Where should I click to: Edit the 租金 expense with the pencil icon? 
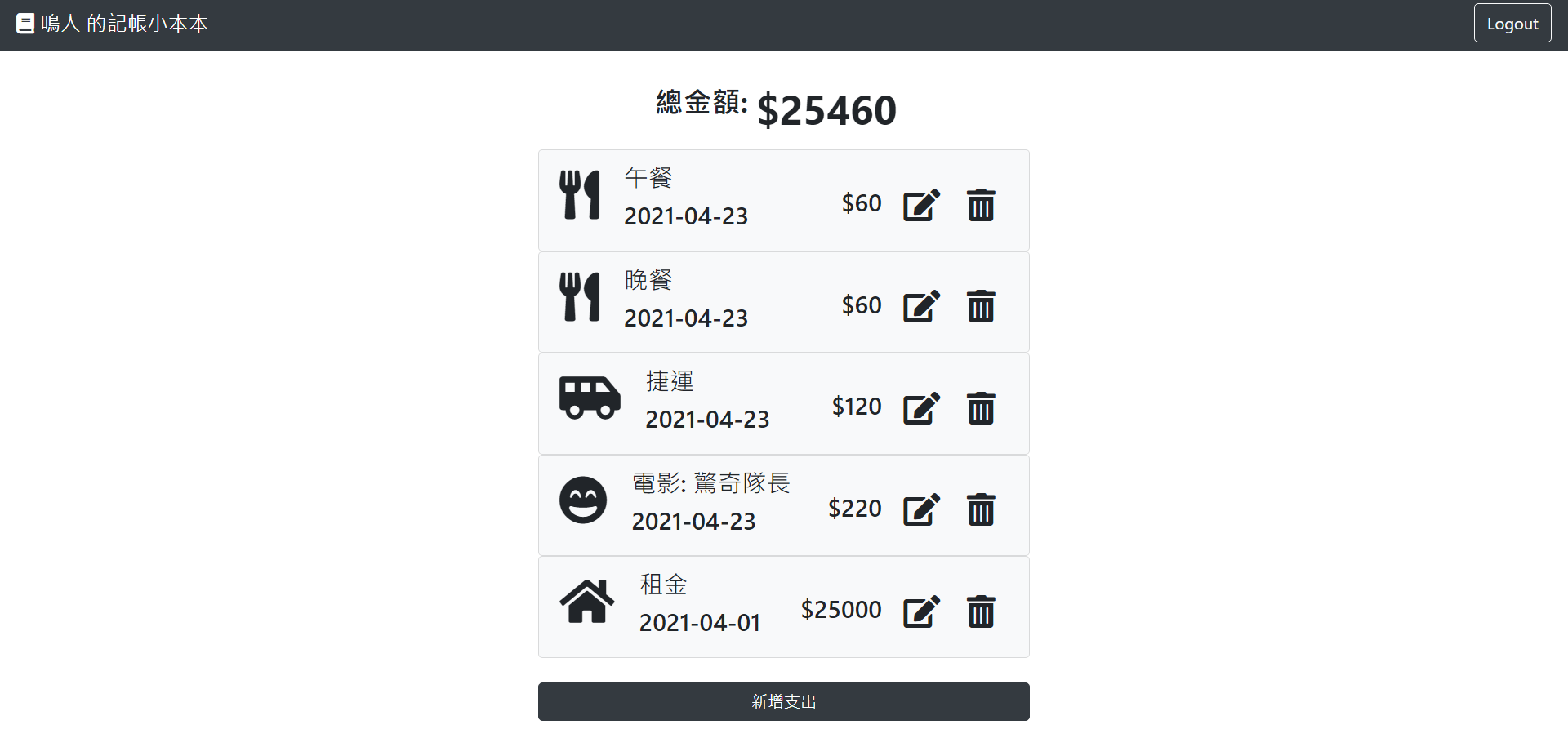pyautogui.click(x=921, y=611)
